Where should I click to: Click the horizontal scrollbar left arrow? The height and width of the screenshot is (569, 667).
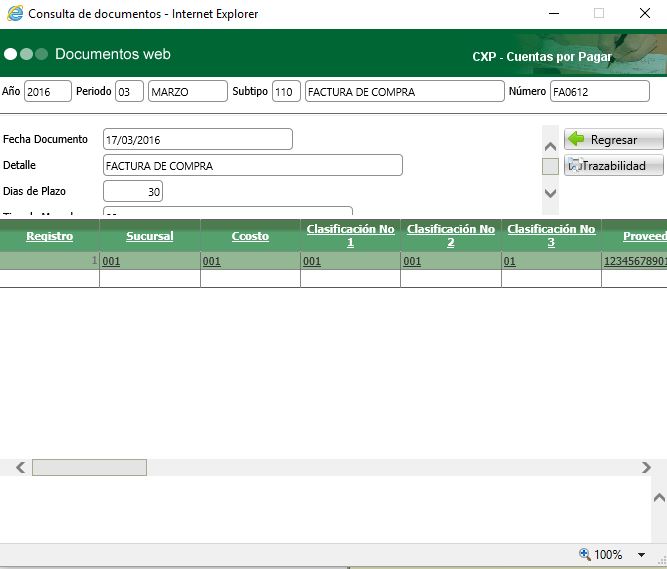tap(20, 467)
